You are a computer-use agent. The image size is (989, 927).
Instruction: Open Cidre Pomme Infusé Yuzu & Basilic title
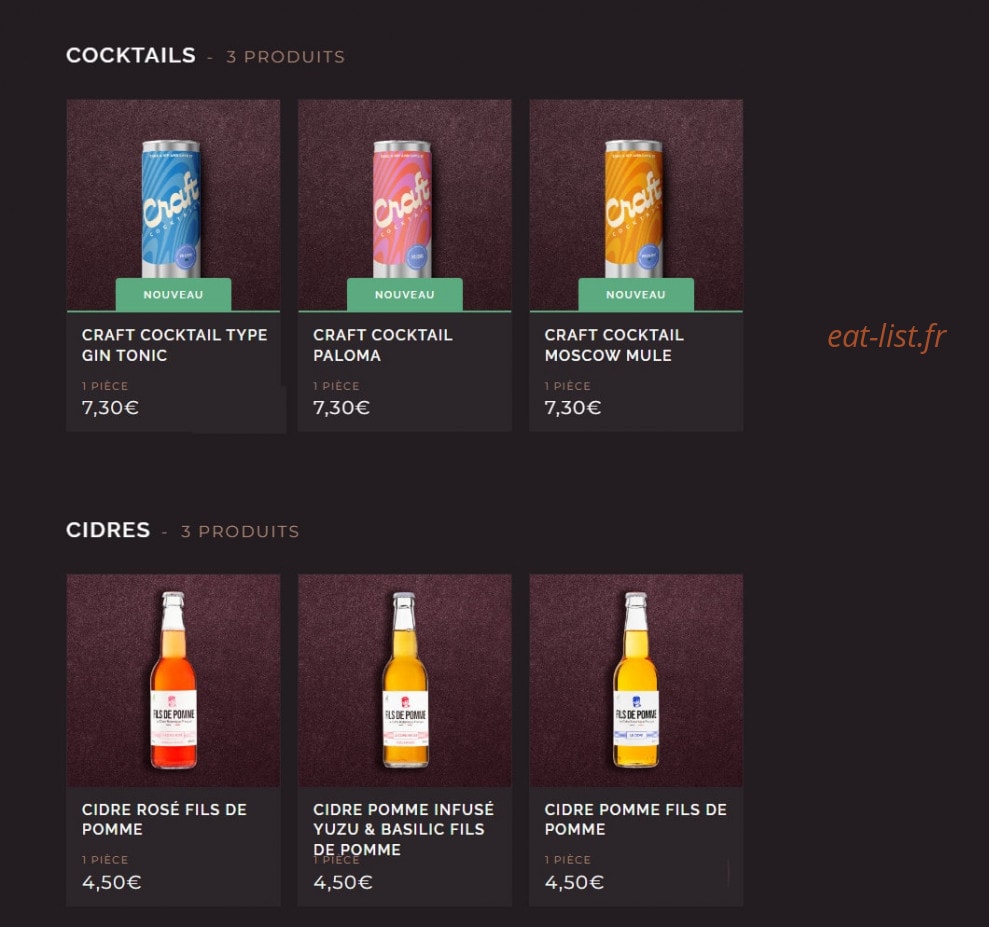(404, 829)
